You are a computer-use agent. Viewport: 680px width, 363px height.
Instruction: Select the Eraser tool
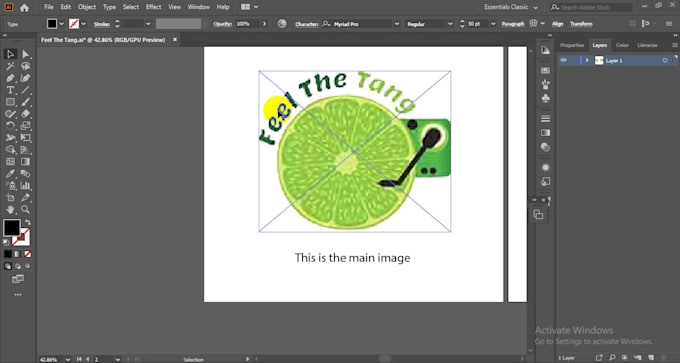pyautogui.click(x=26, y=114)
